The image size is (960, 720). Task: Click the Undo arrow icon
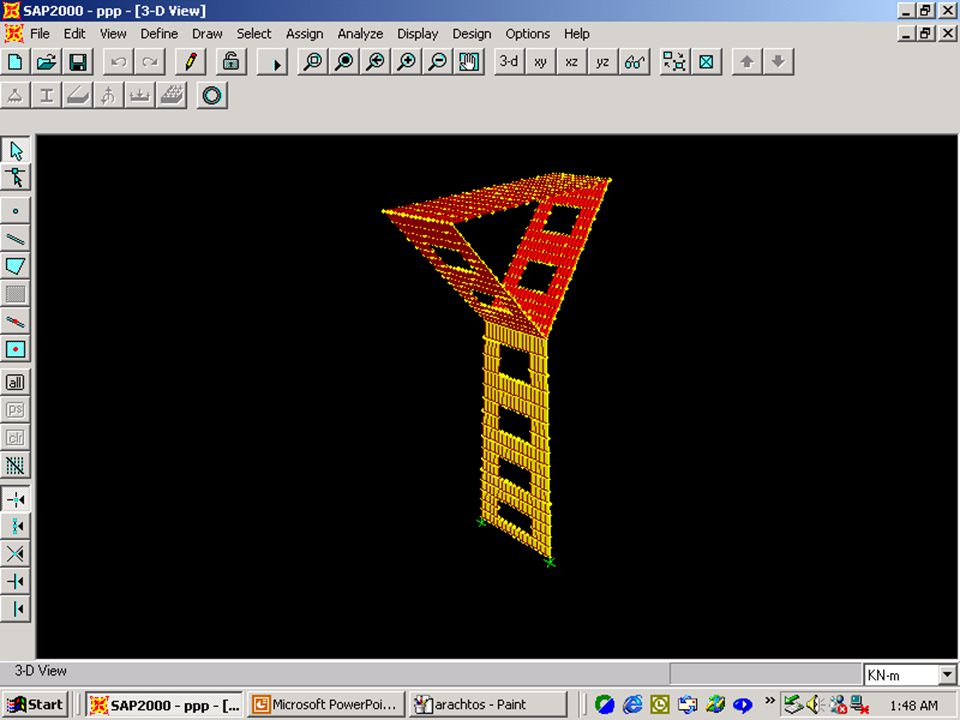click(x=118, y=62)
